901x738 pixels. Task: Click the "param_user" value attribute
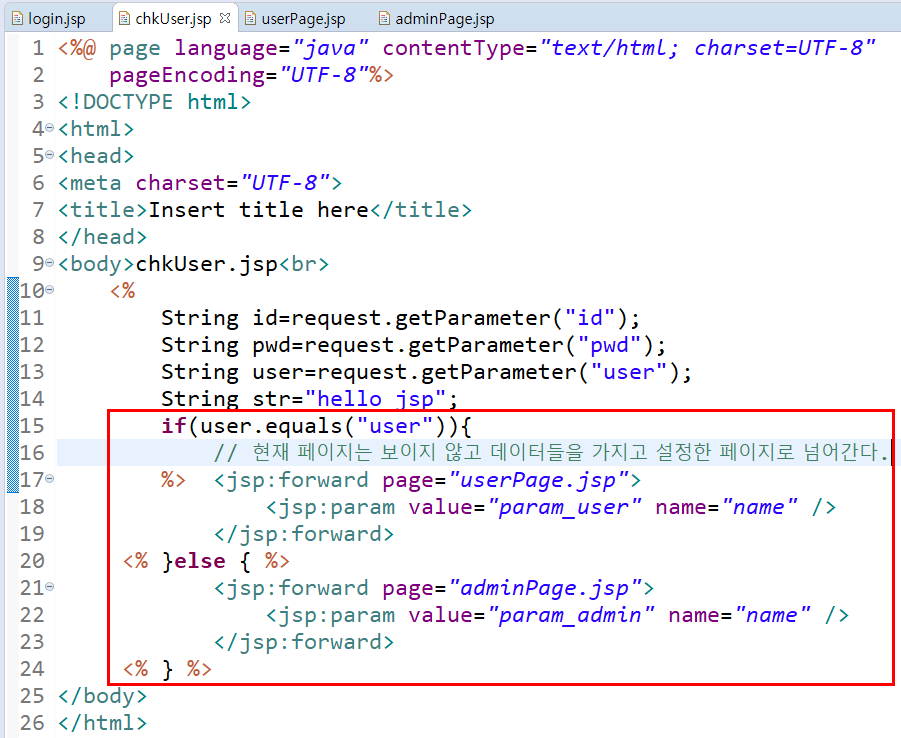(x=564, y=507)
